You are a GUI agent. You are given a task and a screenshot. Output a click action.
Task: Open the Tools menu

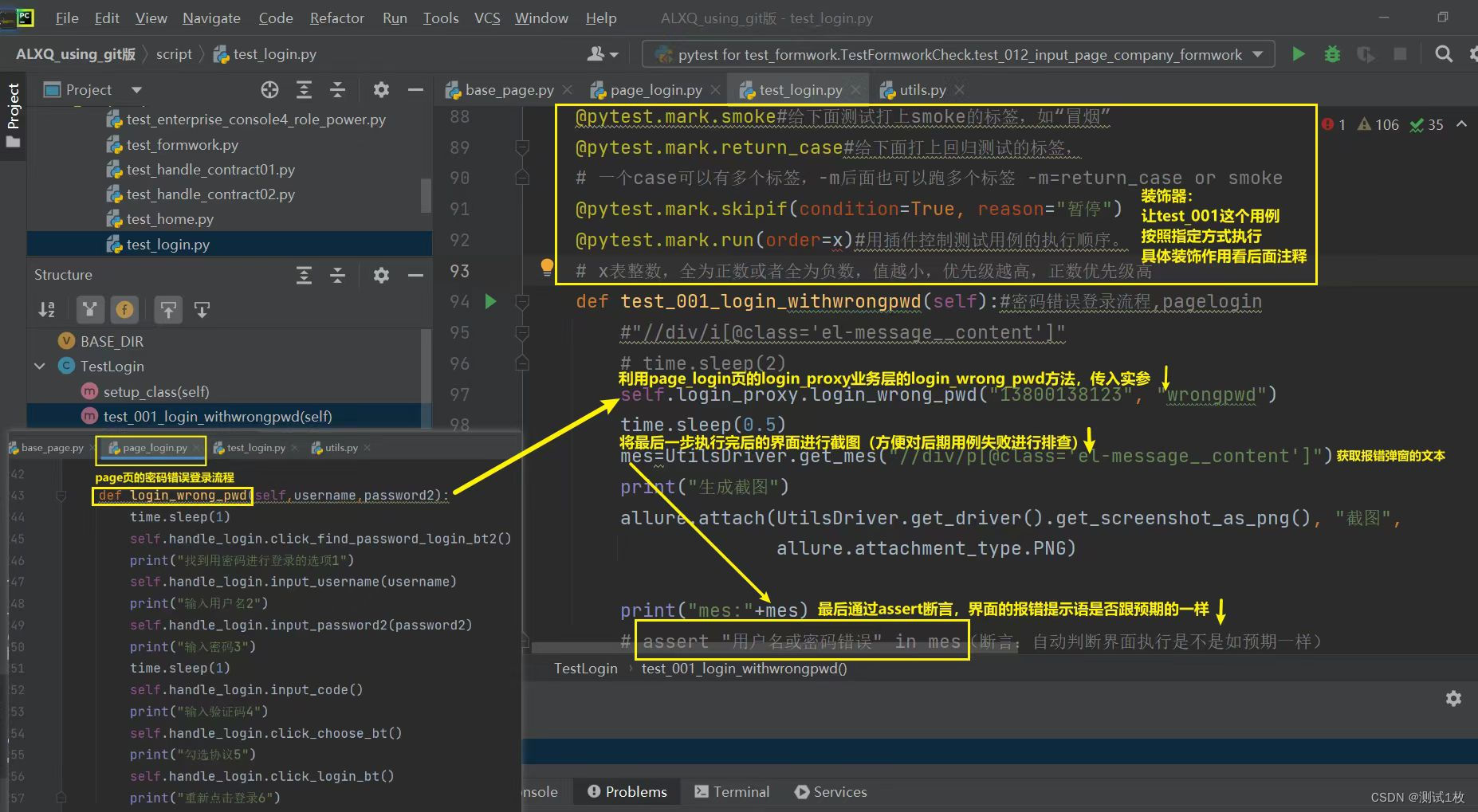click(x=441, y=18)
